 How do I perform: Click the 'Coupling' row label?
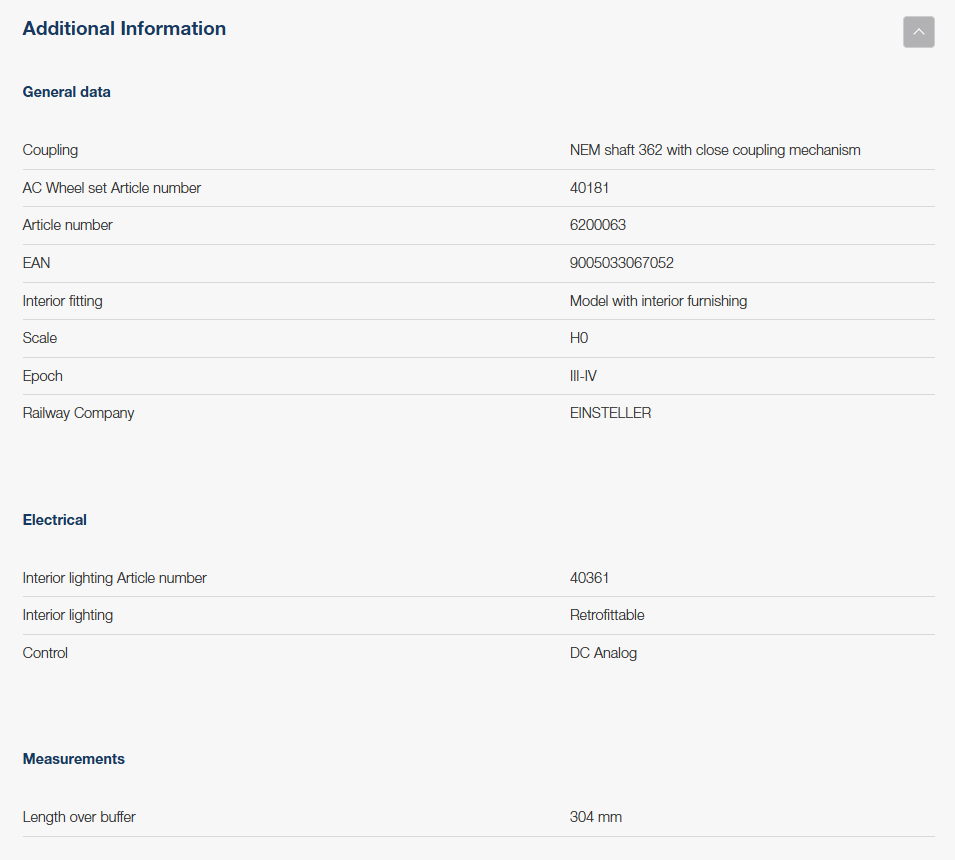50,150
